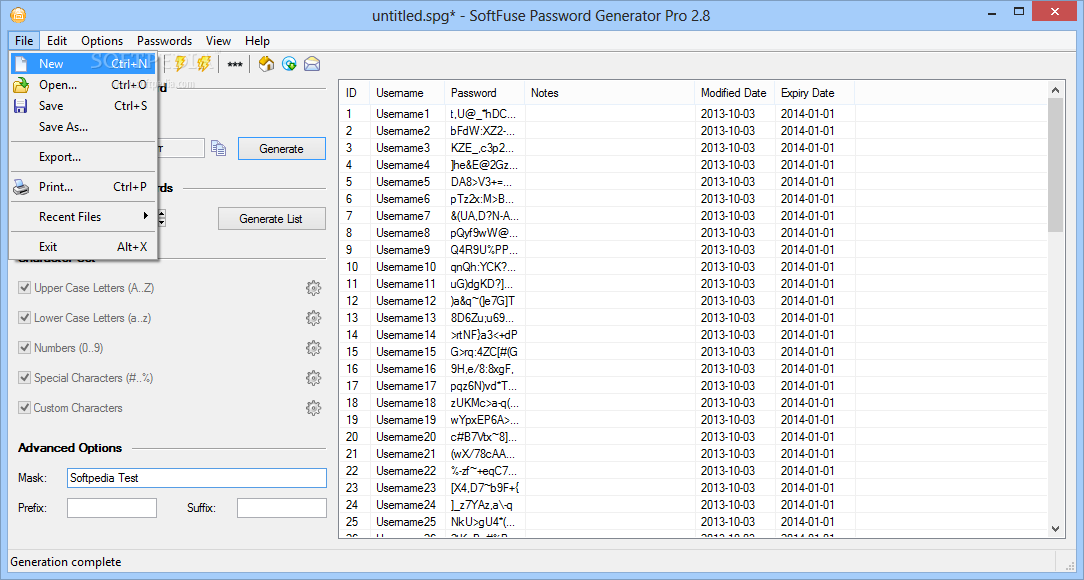Sort by ID column header
1084x580 pixels.
[x=355, y=93]
